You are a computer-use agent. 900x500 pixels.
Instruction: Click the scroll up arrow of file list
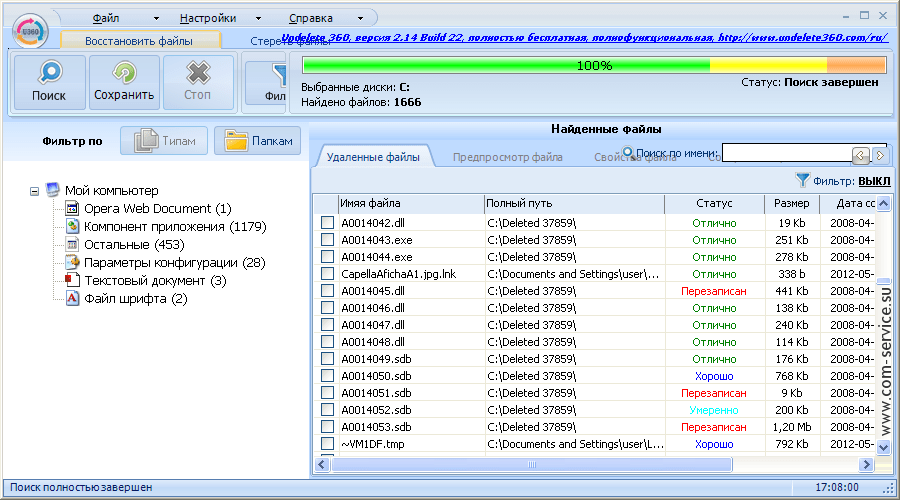pos(883,203)
